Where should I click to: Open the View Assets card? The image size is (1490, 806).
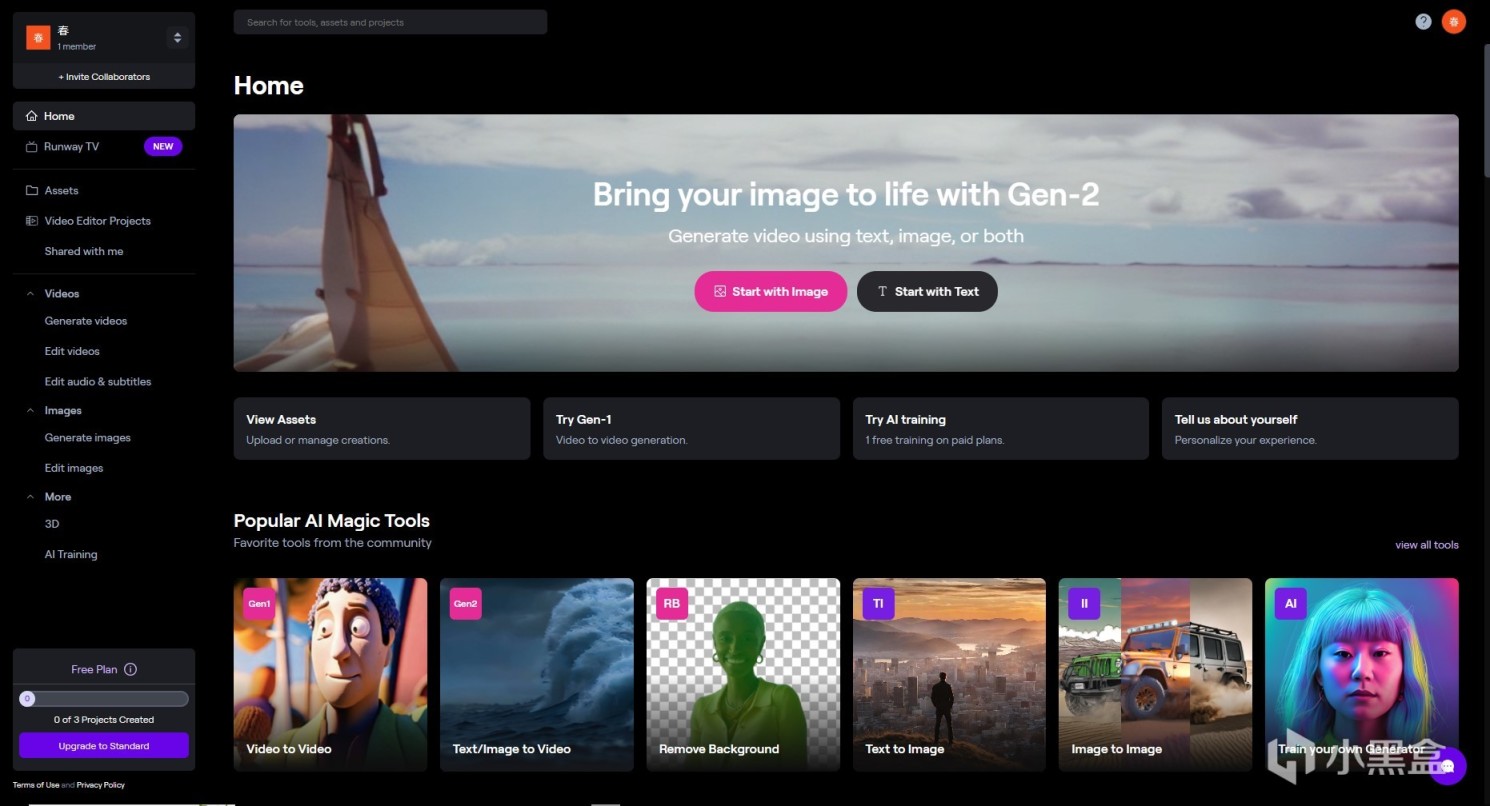pos(382,429)
